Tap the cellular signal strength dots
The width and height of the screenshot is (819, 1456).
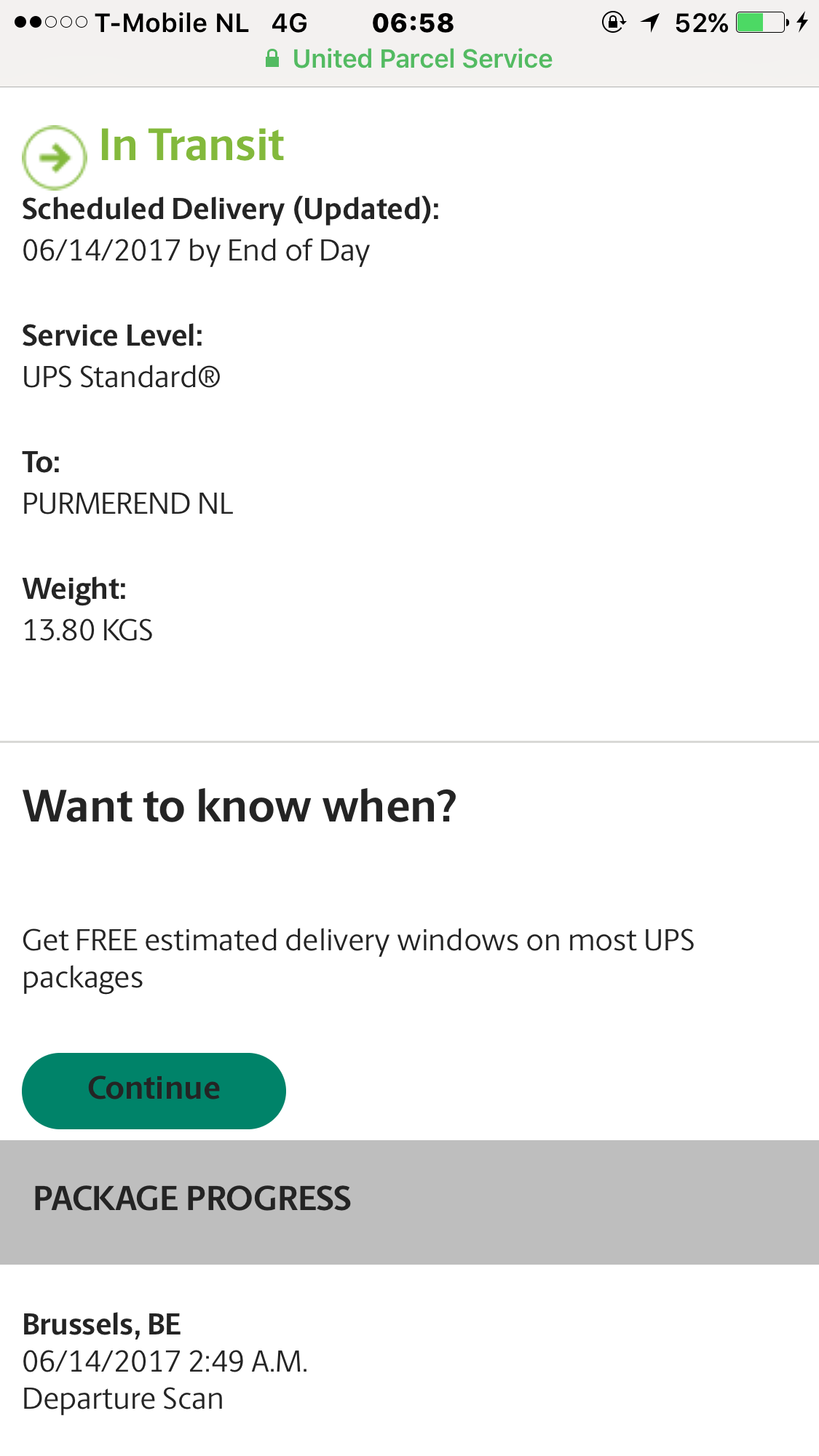pyautogui.click(x=50, y=23)
